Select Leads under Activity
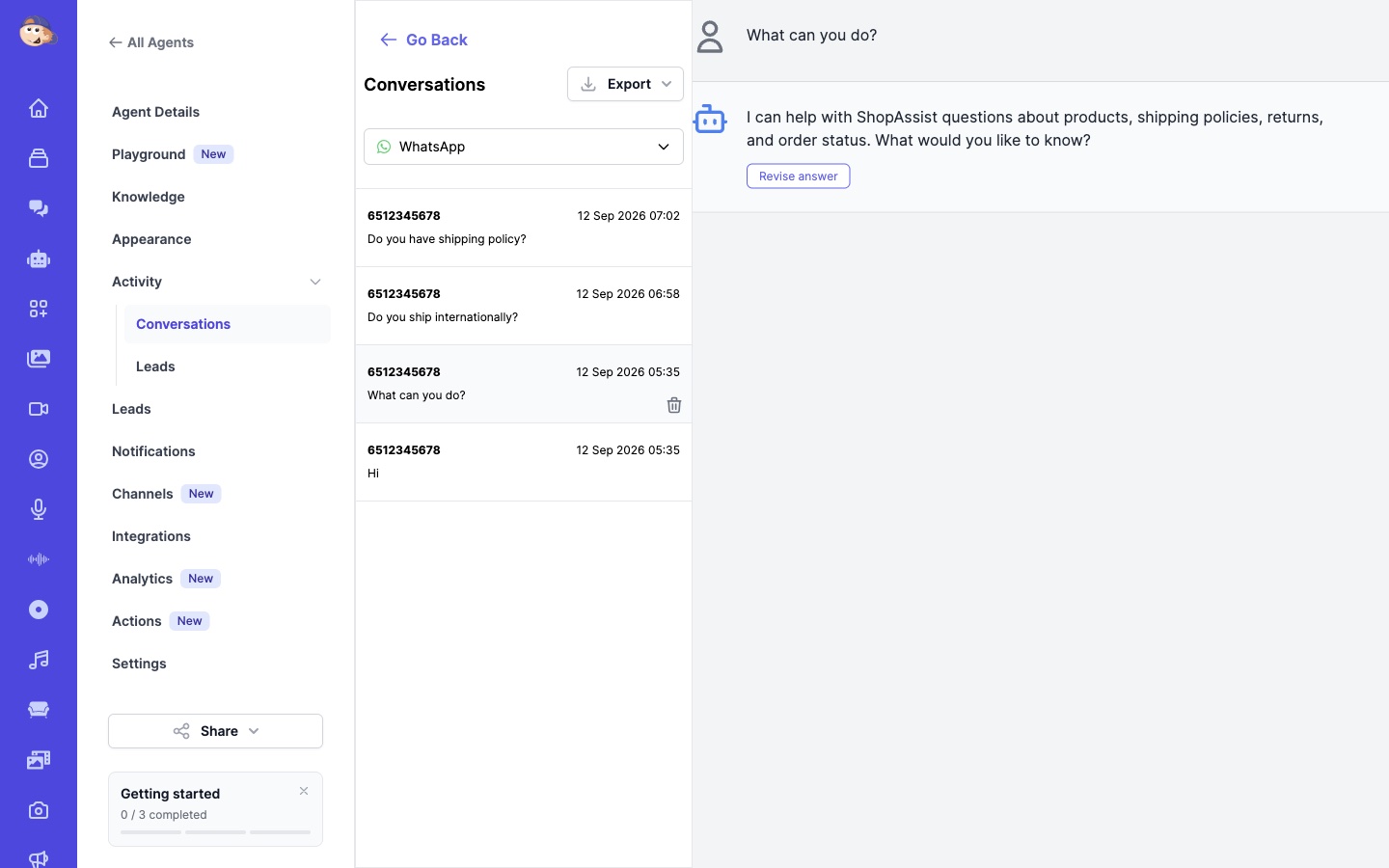Image resolution: width=1389 pixels, height=868 pixels. (155, 366)
